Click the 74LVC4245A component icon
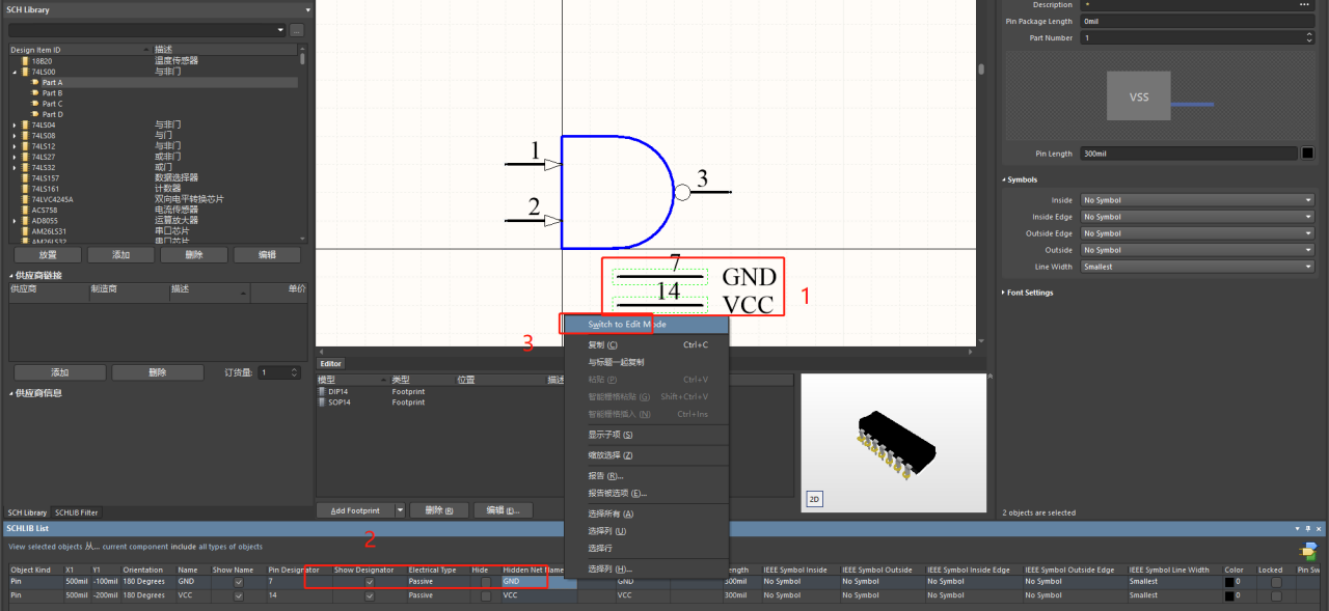1329x611 pixels. pyautogui.click(x=26, y=199)
